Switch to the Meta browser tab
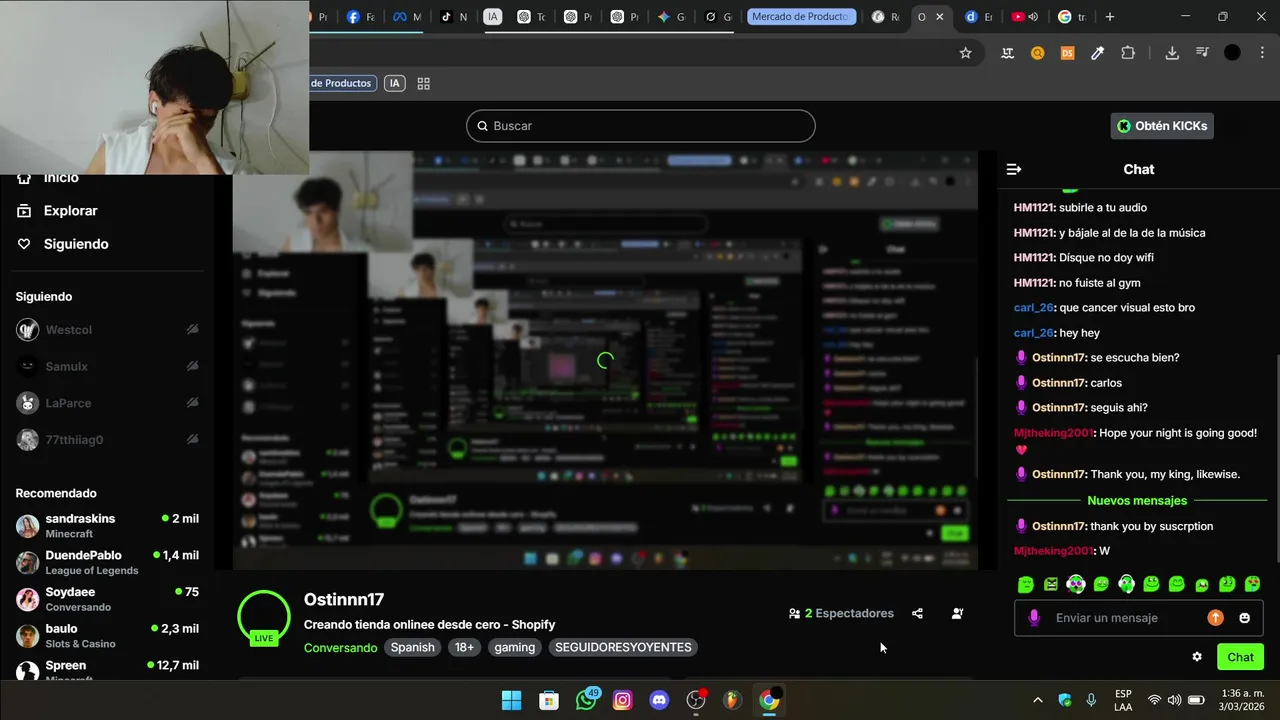Image resolution: width=1280 pixels, height=720 pixels. [407, 17]
